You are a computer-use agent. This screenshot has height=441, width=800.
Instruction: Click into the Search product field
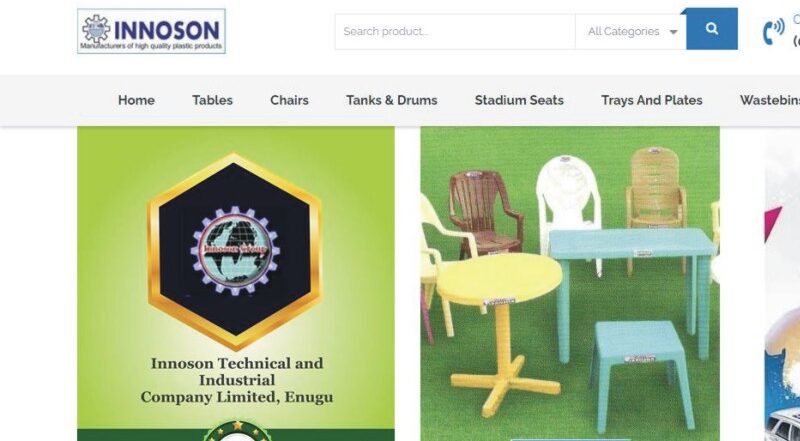[x=455, y=32]
